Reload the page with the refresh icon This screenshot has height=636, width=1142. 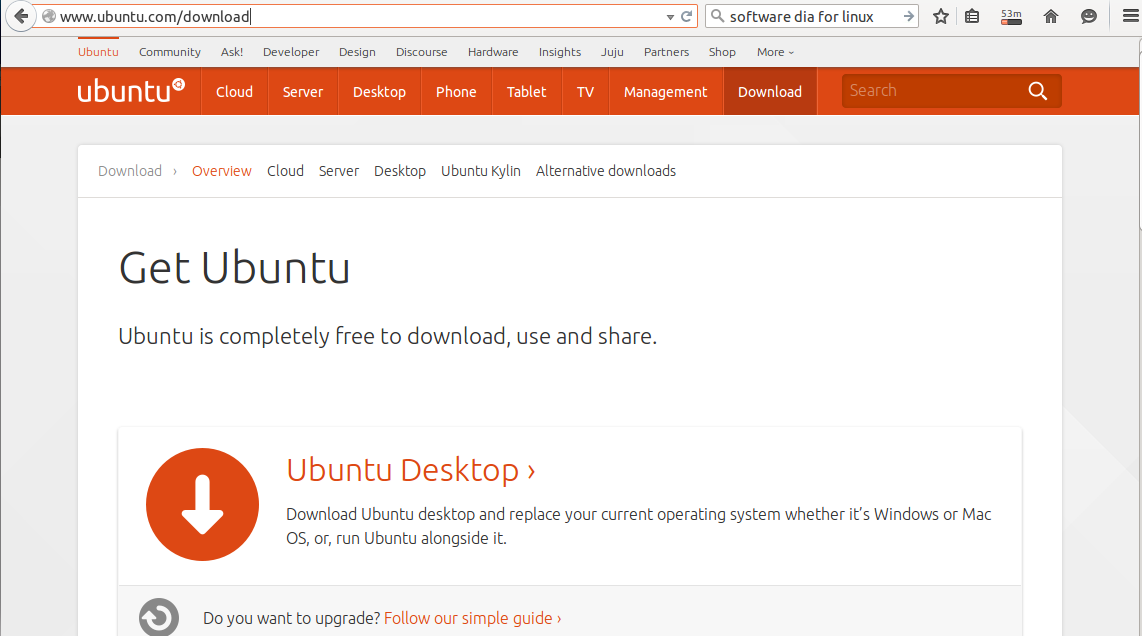click(685, 16)
